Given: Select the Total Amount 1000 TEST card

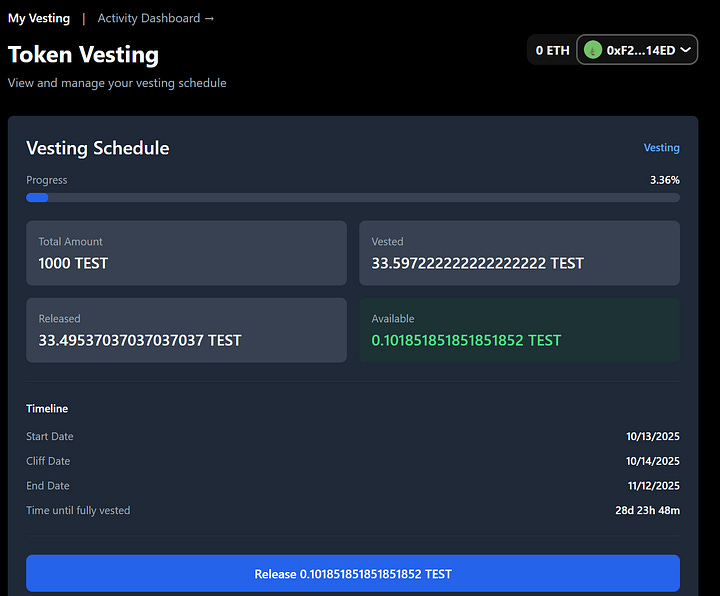Looking at the screenshot, I should click(186, 253).
